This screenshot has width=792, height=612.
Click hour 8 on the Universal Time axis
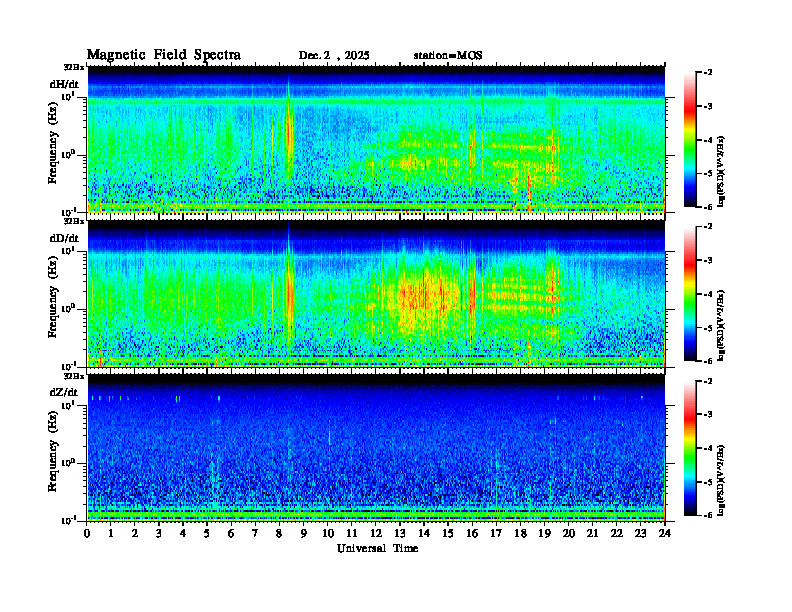[279, 533]
